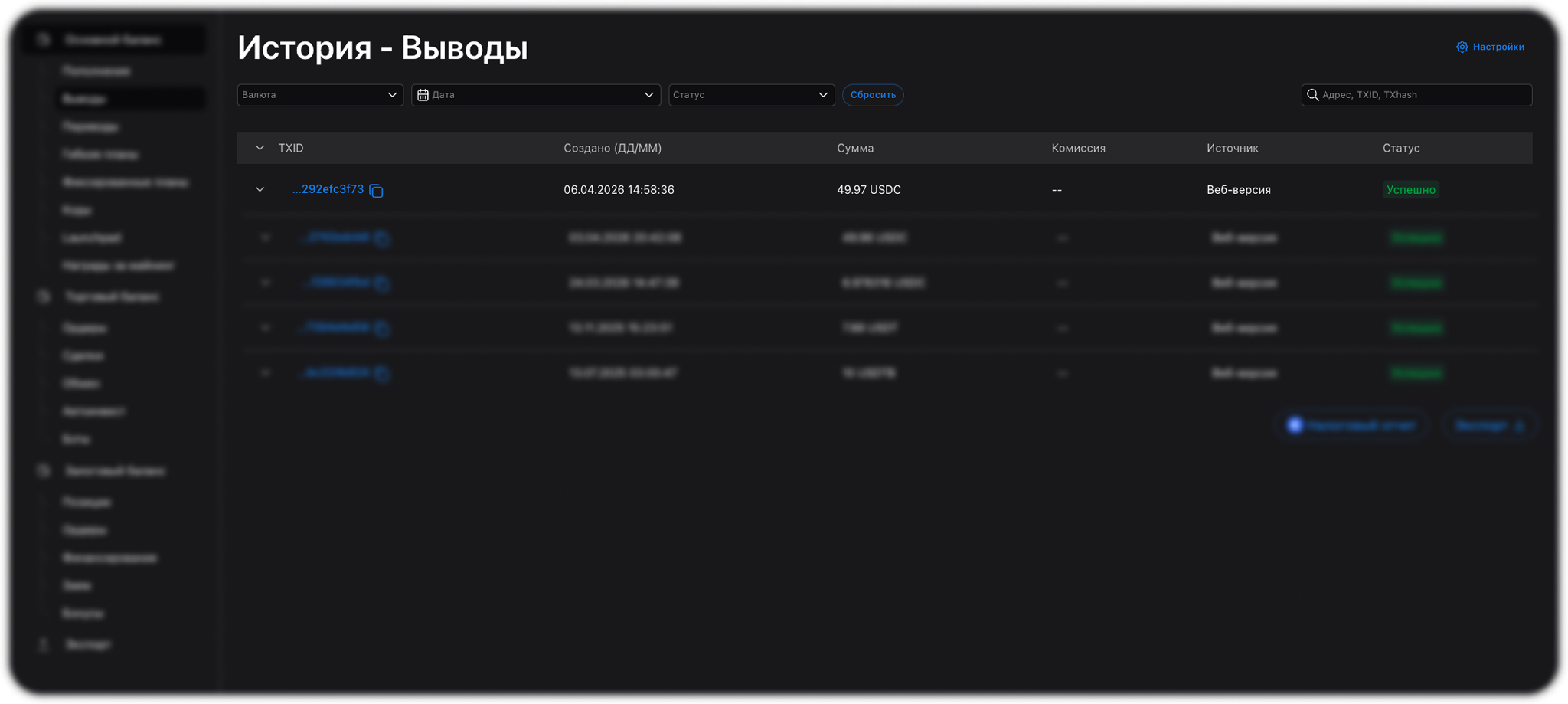Open the Настройки settings link
The image size is (1568, 704).
[x=1498, y=47]
